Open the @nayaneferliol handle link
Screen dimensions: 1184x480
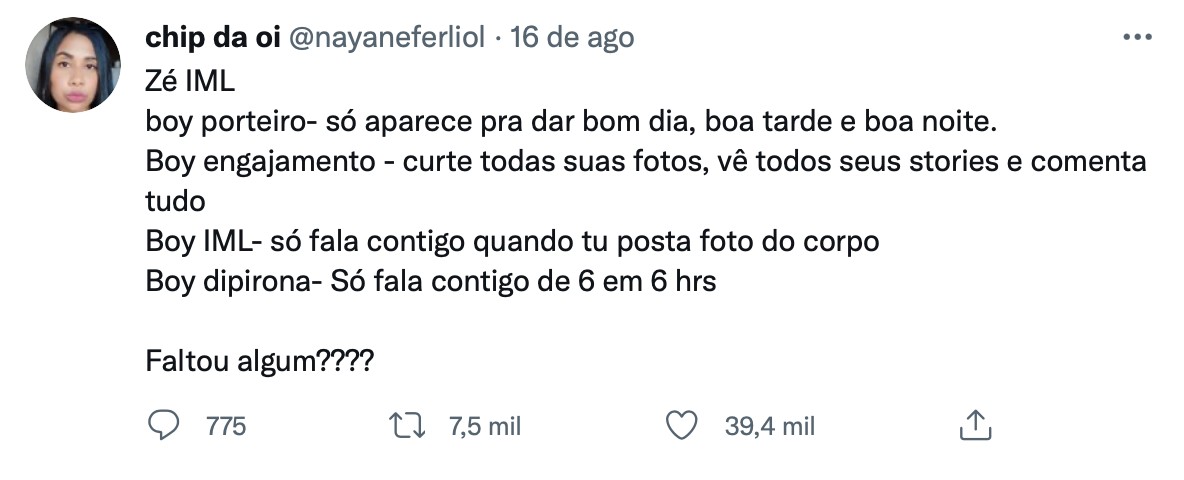click(x=388, y=38)
